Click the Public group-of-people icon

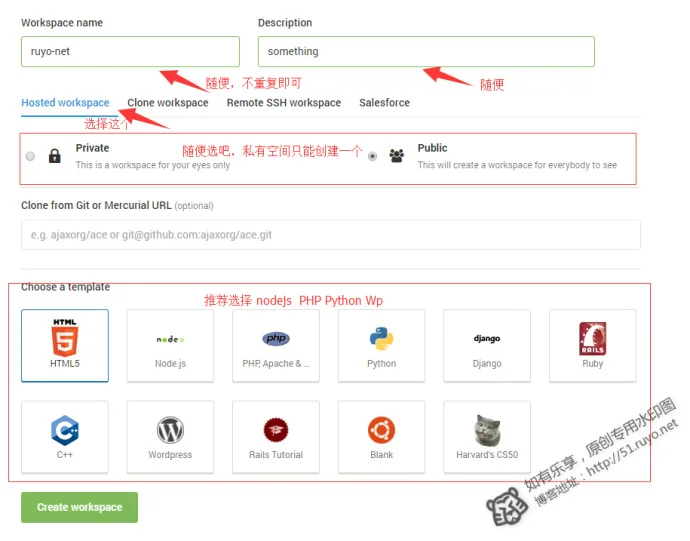pyautogui.click(x=396, y=156)
